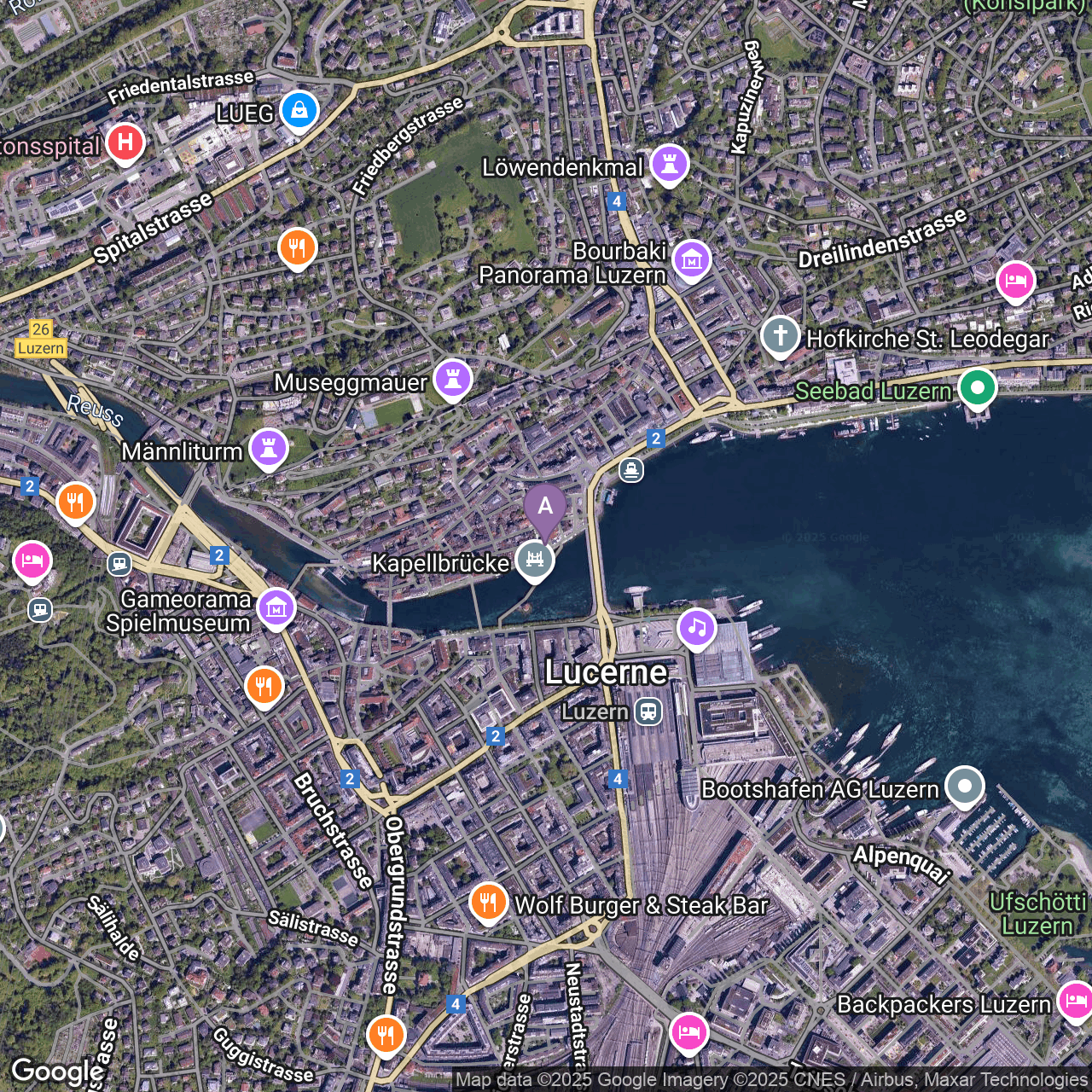
Task: Open the Bootshafen AG Luzern marker
Action: 964,786
